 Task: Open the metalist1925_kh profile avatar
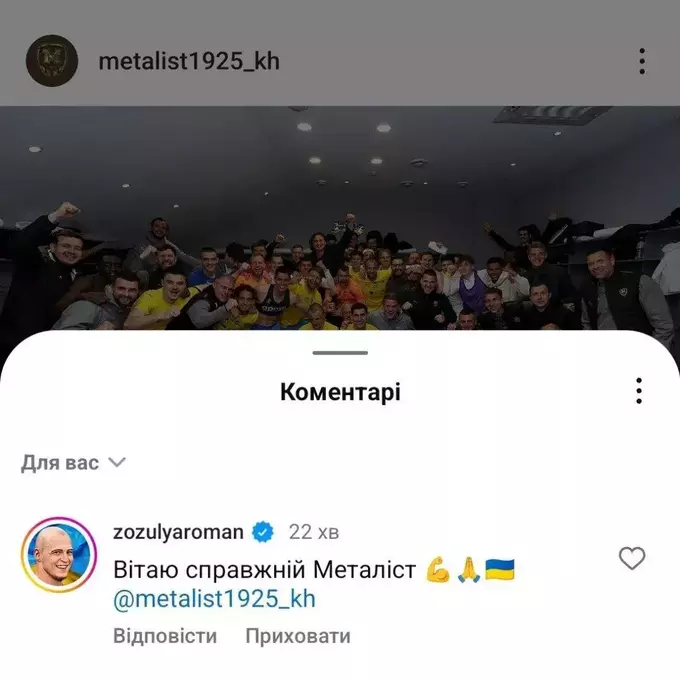point(52,61)
